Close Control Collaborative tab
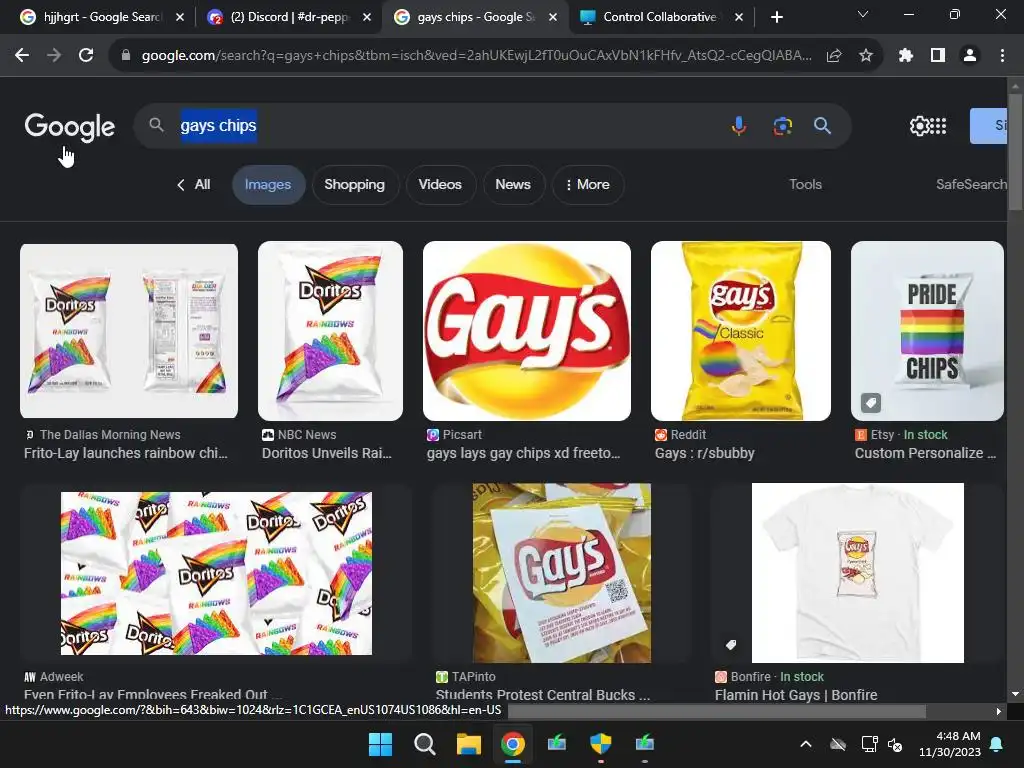This screenshot has height=768, width=1024. (x=739, y=18)
